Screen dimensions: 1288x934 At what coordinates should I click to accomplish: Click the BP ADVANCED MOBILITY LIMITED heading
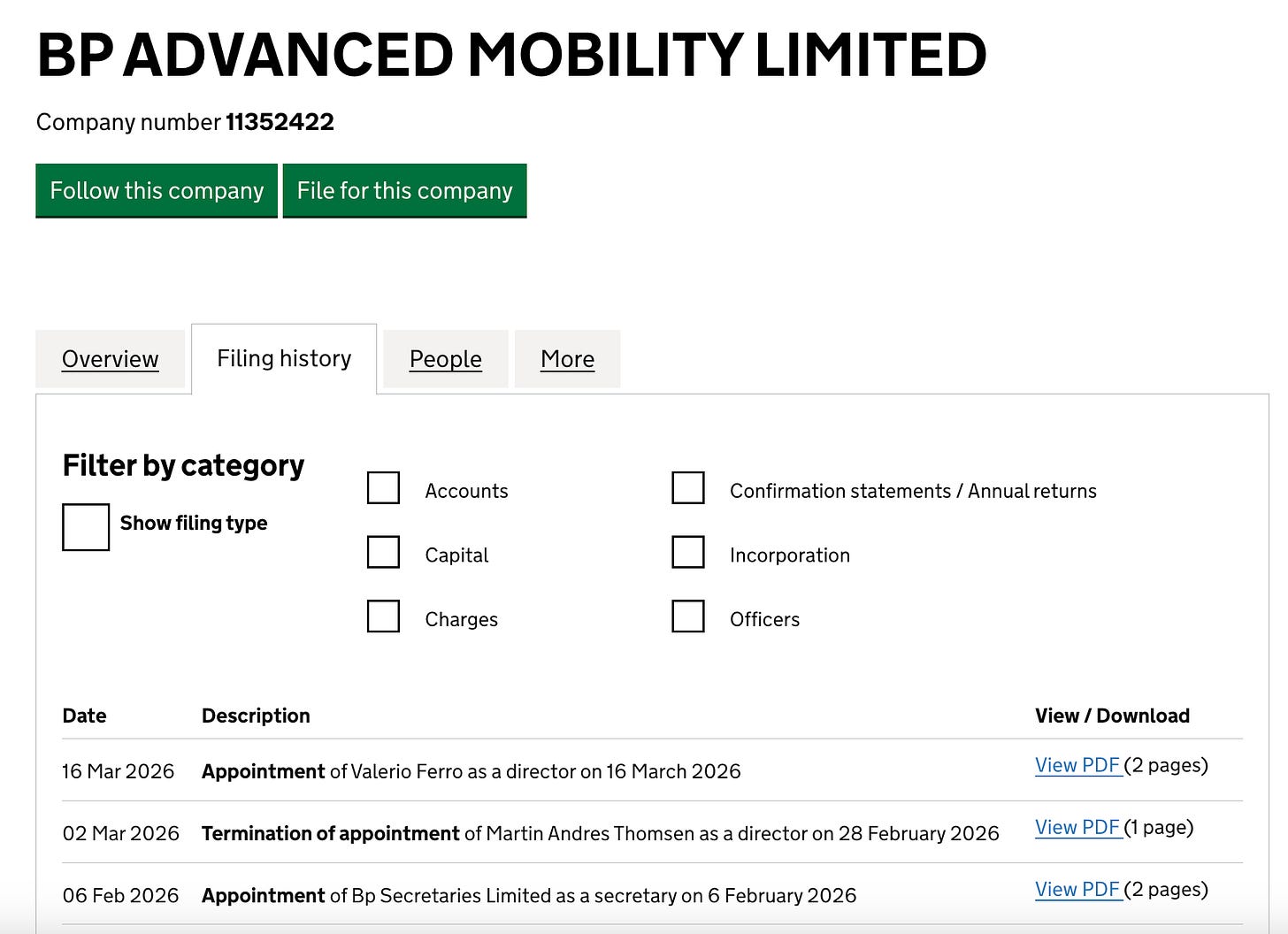click(x=511, y=55)
